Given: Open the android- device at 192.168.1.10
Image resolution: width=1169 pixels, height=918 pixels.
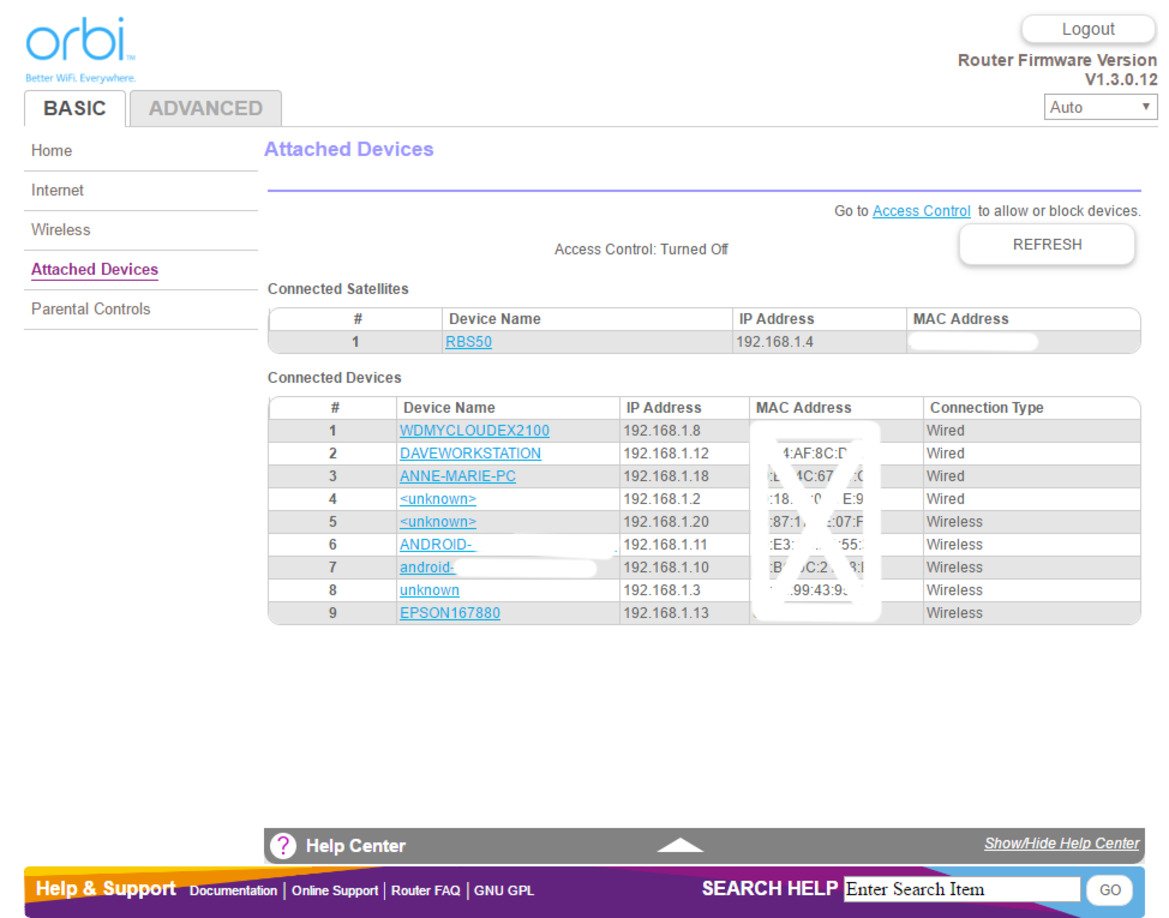Looking at the screenshot, I should coord(427,568).
